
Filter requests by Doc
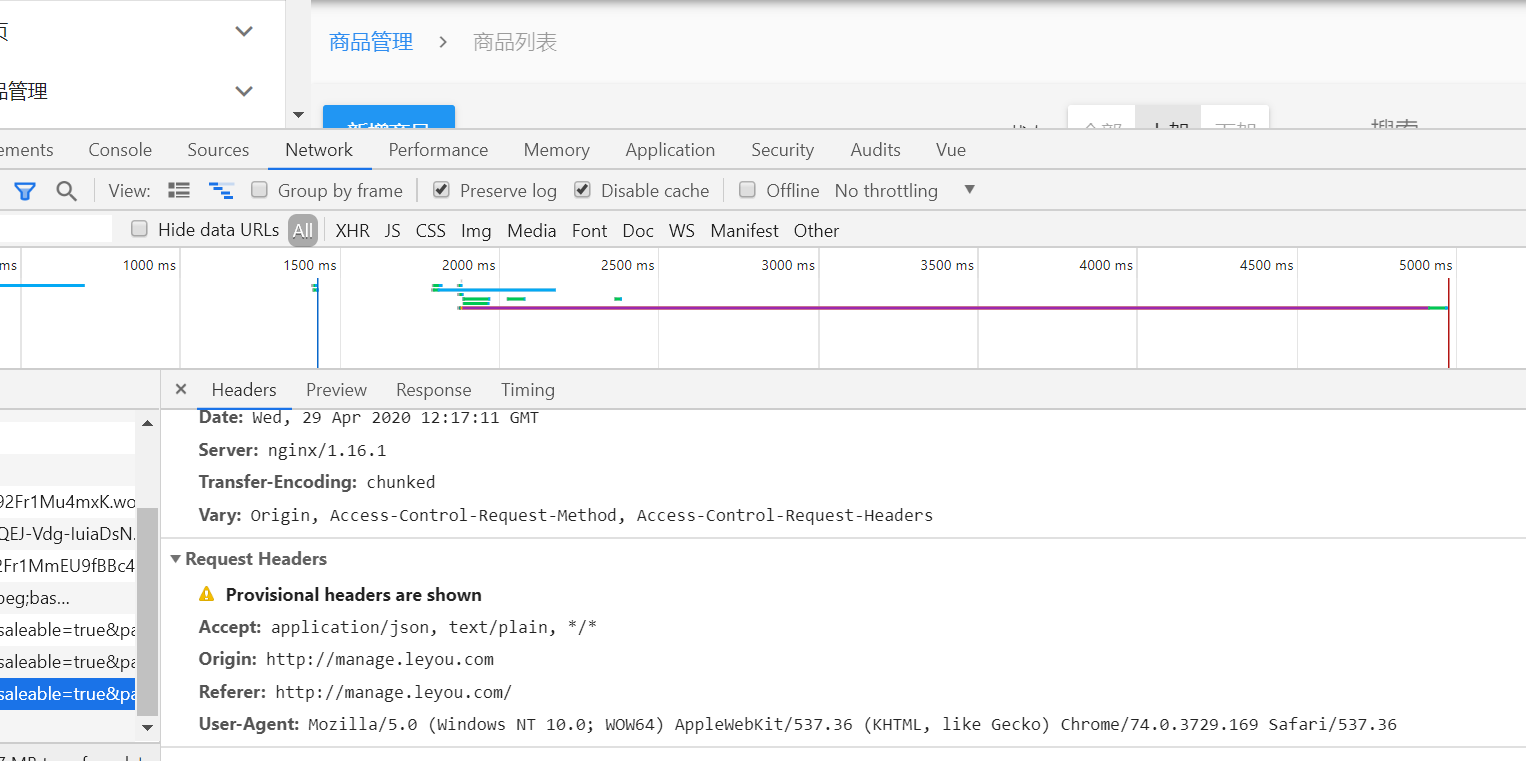coord(638,231)
